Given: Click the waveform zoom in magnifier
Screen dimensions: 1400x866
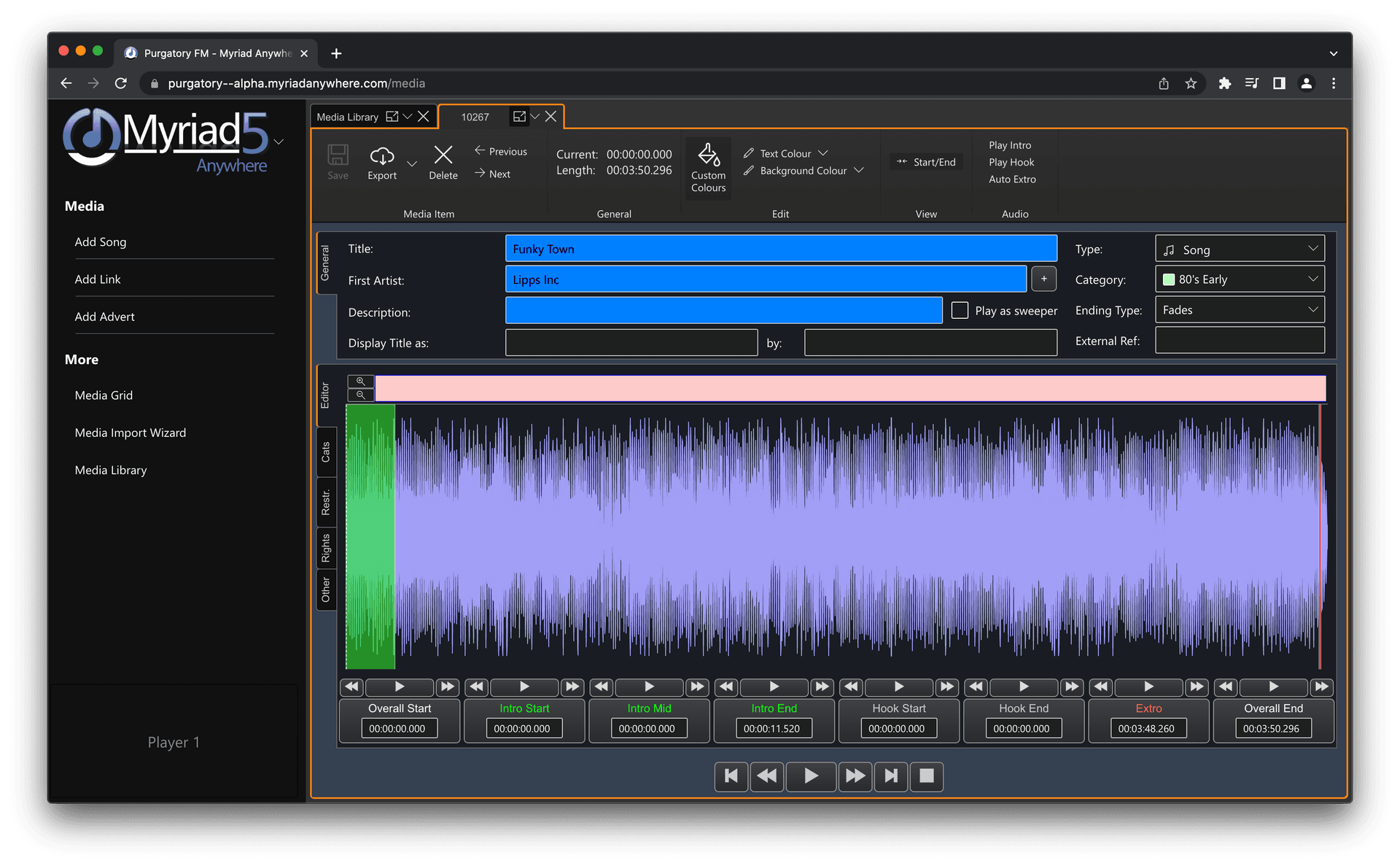Looking at the screenshot, I should pyautogui.click(x=360, y=382).
